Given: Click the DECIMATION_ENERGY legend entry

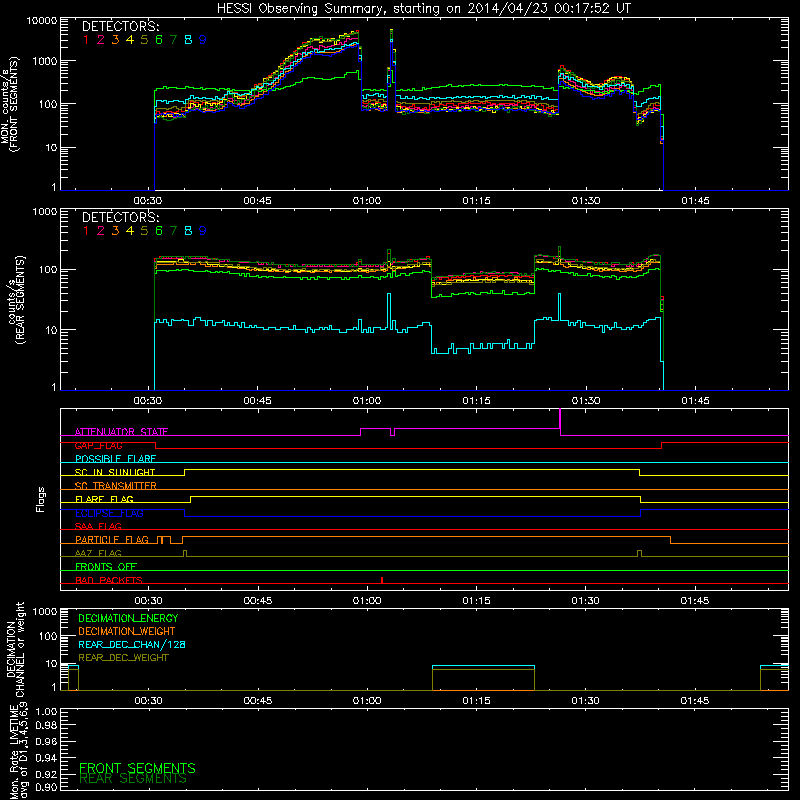Looking at the screenshot, I should pyautogui.click(x=128, y=618).
